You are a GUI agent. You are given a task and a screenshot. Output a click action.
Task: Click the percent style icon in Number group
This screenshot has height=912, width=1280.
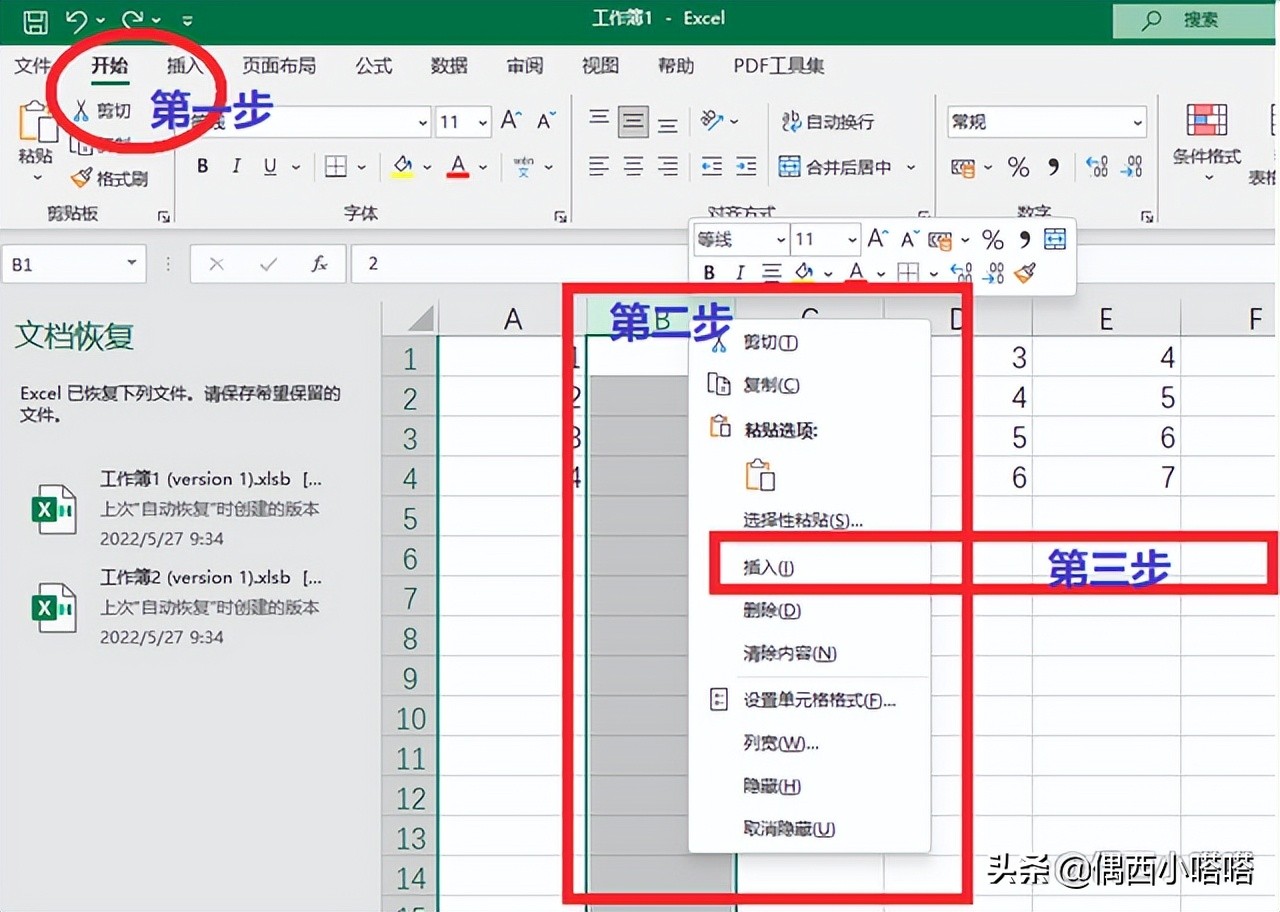tap(1019, 168)
